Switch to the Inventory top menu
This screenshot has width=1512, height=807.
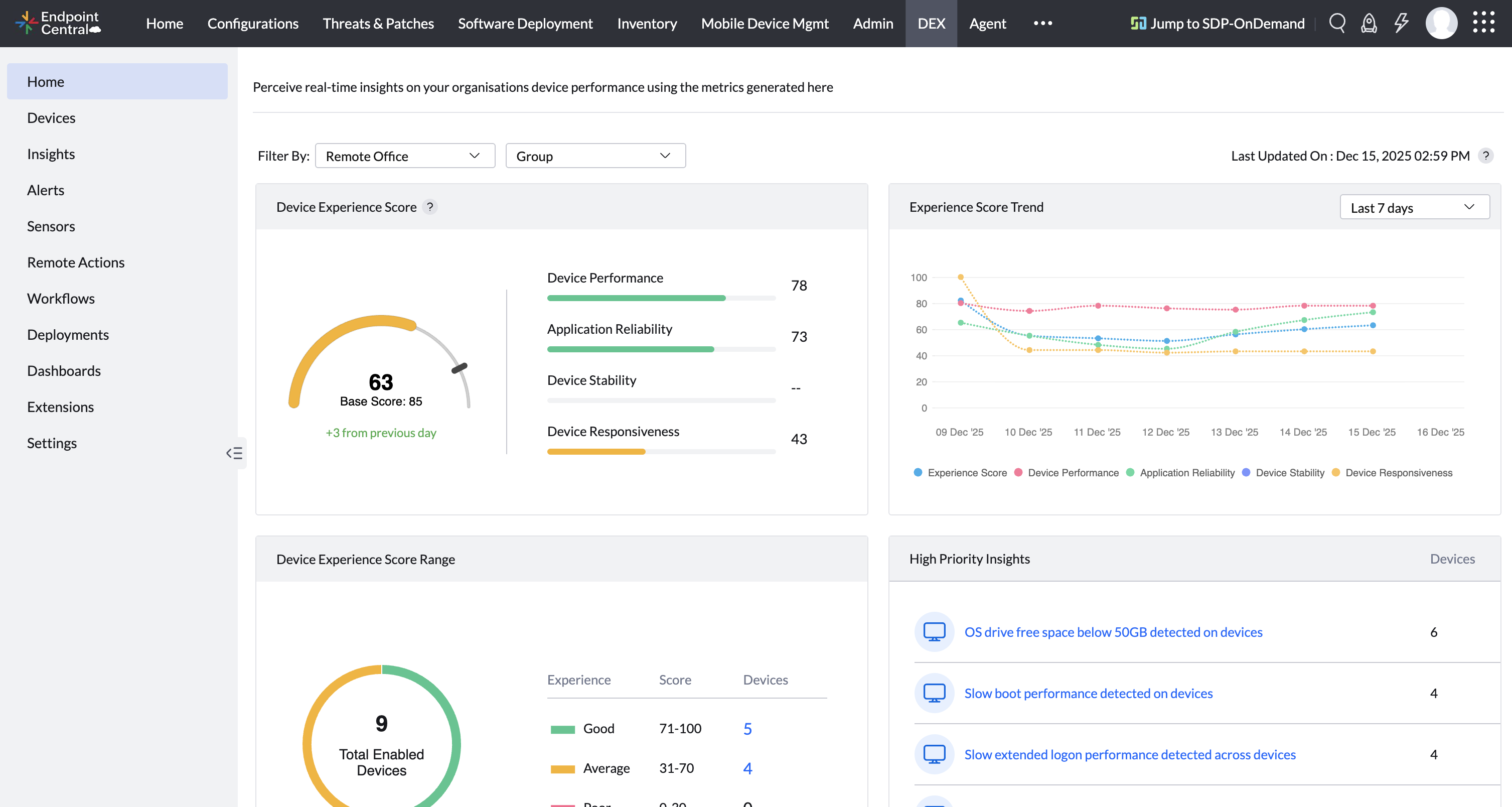[647, 24]
